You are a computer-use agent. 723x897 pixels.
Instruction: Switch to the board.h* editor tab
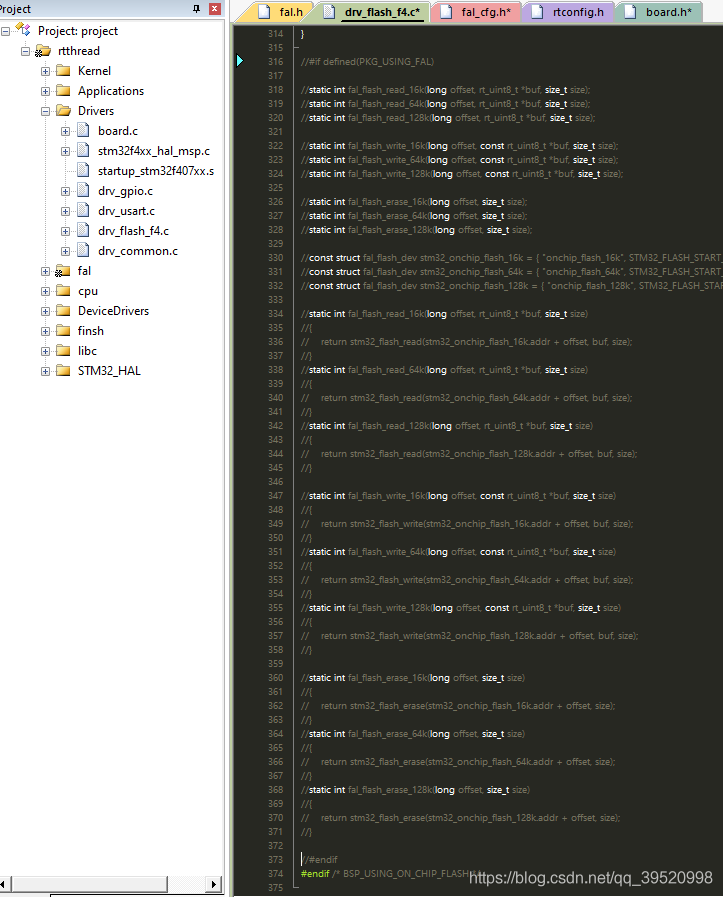(660, 12)
